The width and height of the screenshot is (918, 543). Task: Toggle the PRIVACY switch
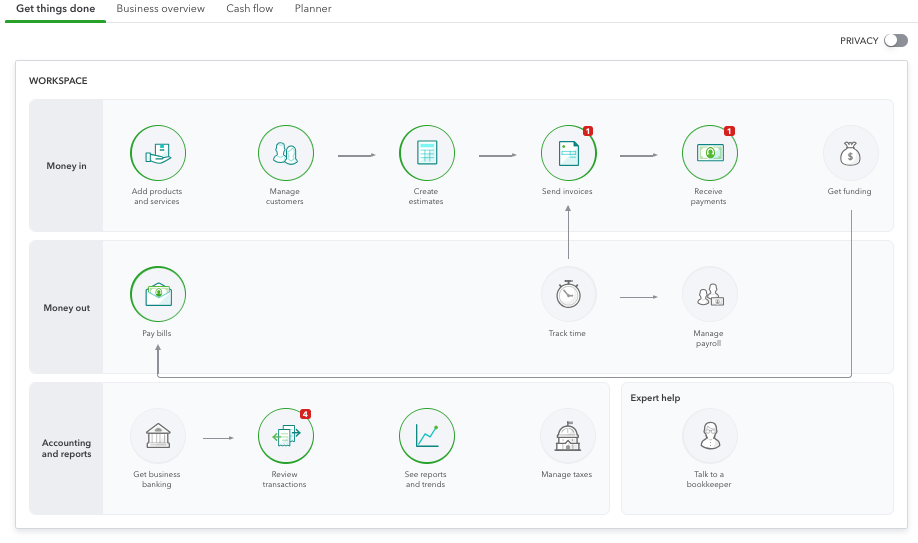point(896,40)
